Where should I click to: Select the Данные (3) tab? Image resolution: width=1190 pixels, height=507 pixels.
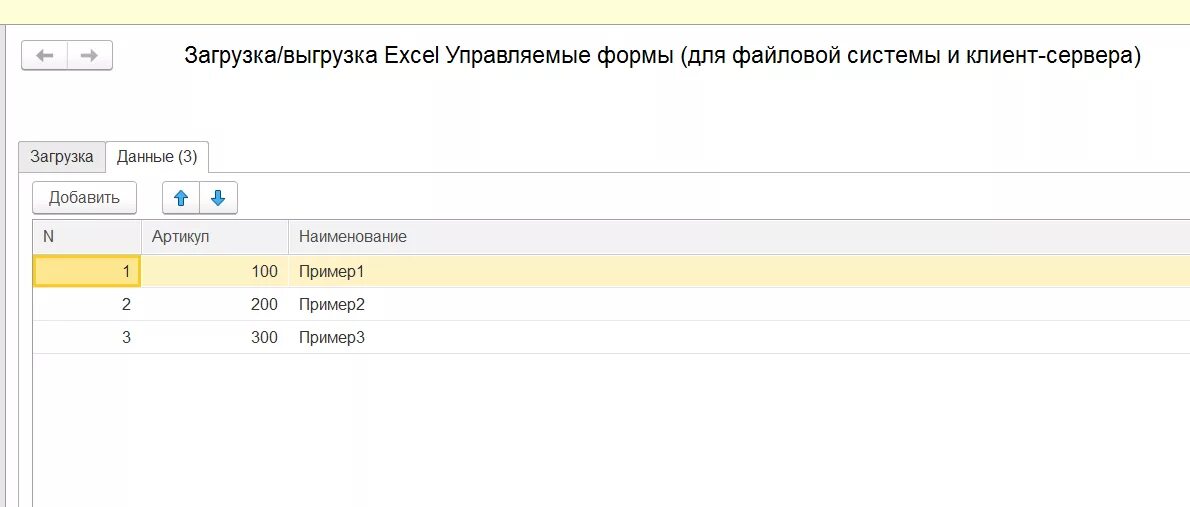pos(156,157)
